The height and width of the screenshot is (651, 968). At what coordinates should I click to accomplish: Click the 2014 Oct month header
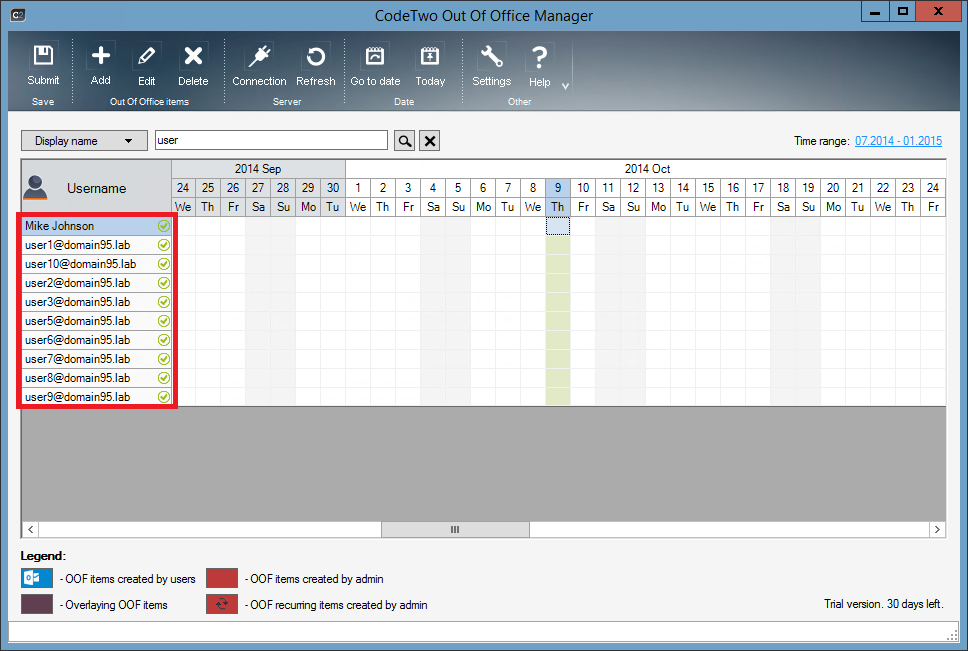tap(646, 169)
